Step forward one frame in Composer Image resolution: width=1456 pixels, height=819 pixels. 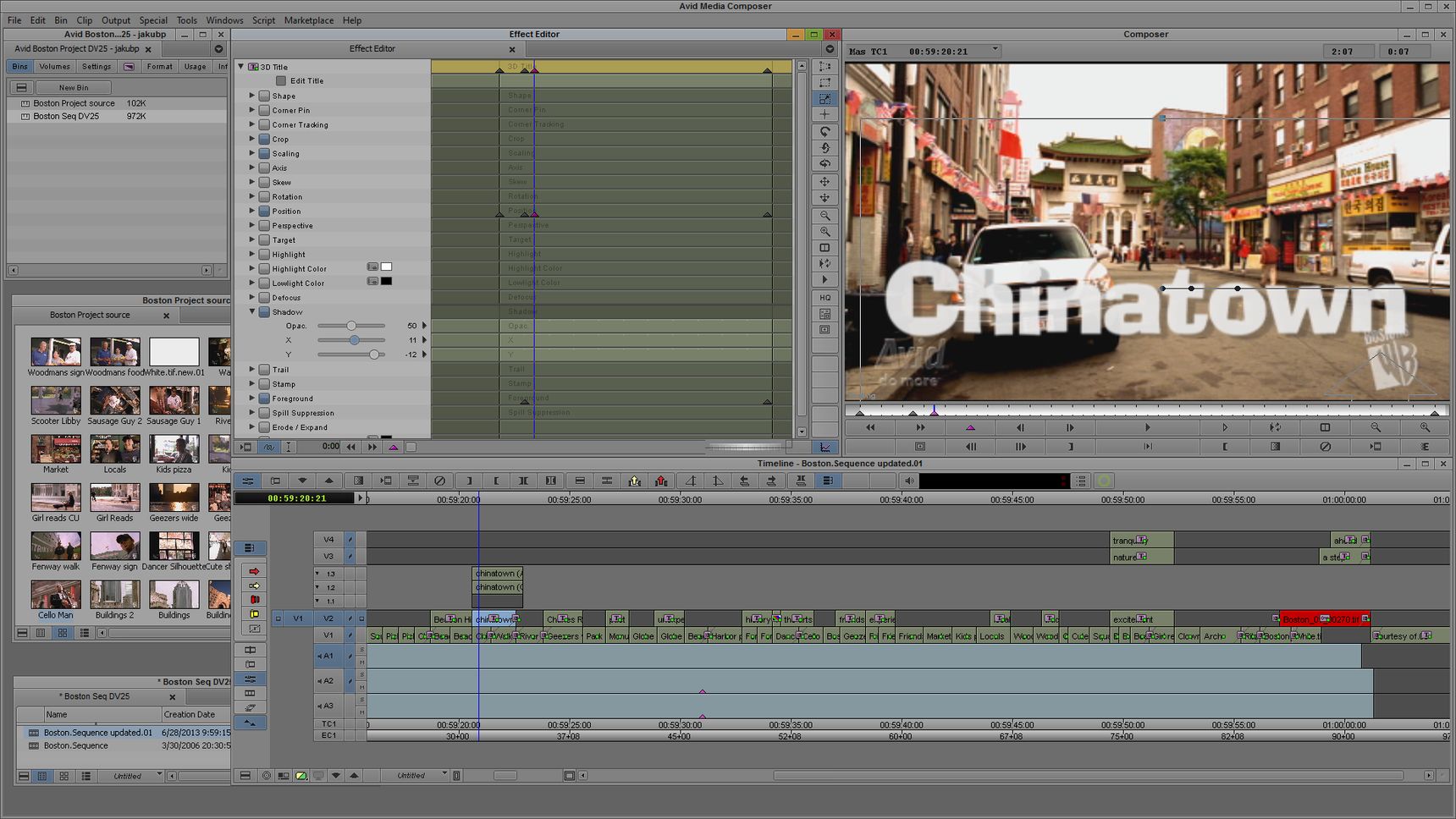[x=1070, y=428]
